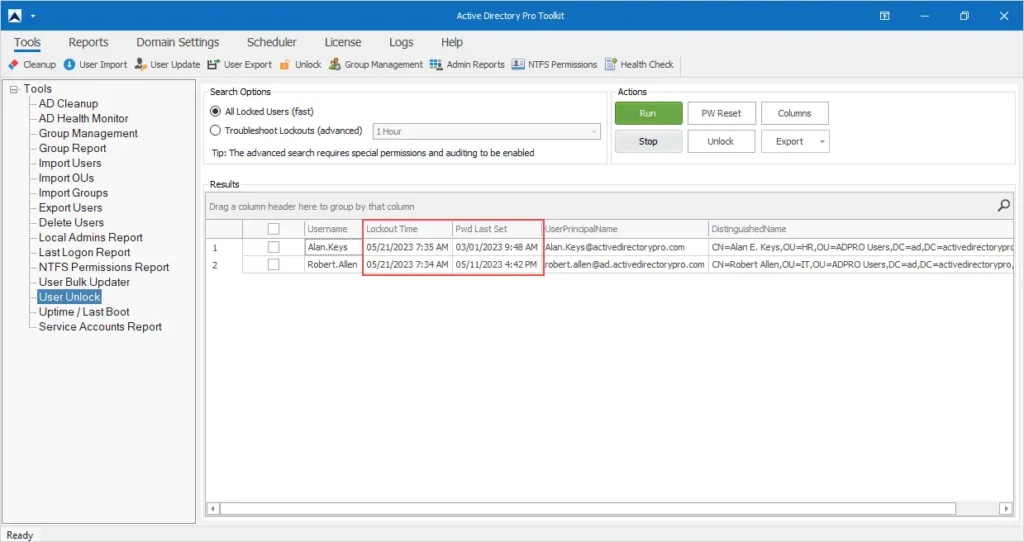Select Local Admins Report in tree
1024x542 pixels.
(90, 238)
